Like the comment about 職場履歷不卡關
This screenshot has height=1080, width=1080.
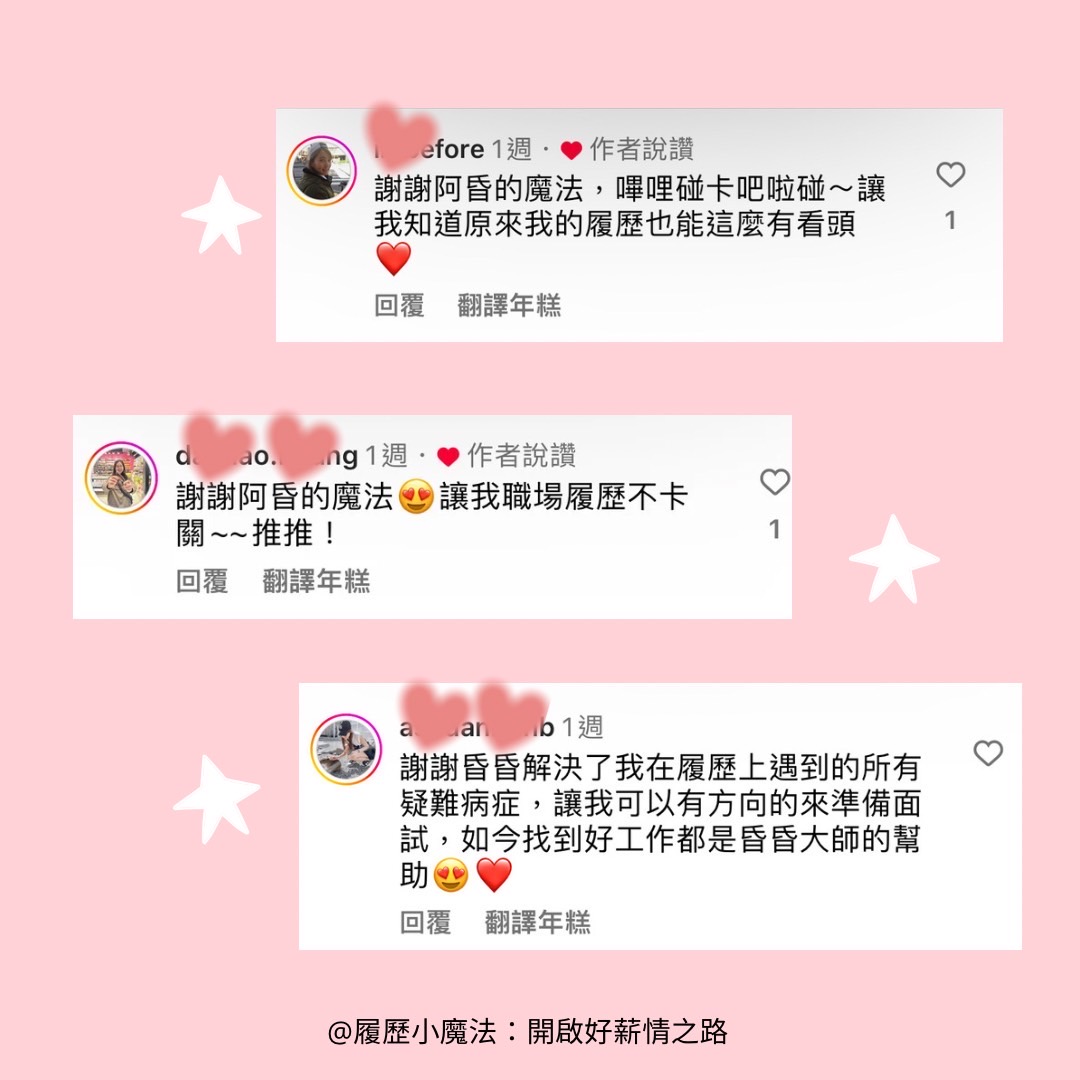(774, 481)
